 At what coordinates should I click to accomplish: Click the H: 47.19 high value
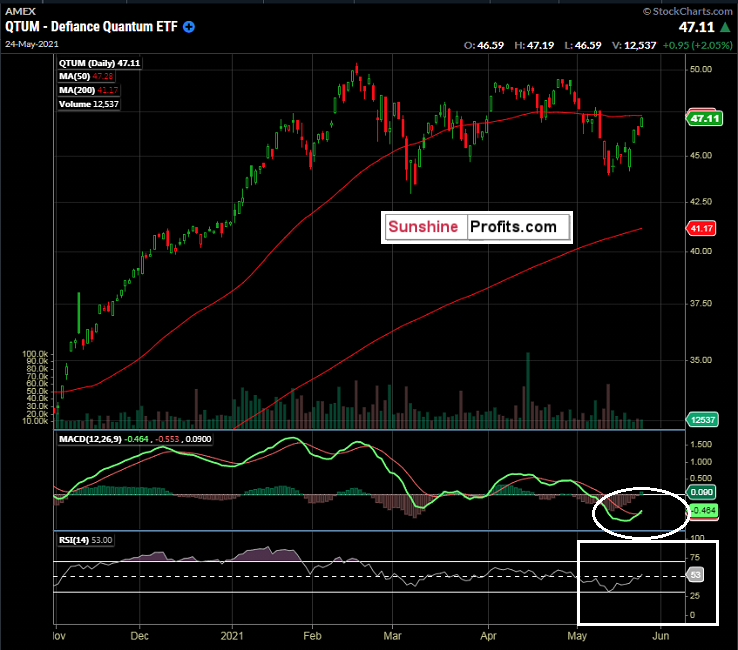tap(534, 45)
